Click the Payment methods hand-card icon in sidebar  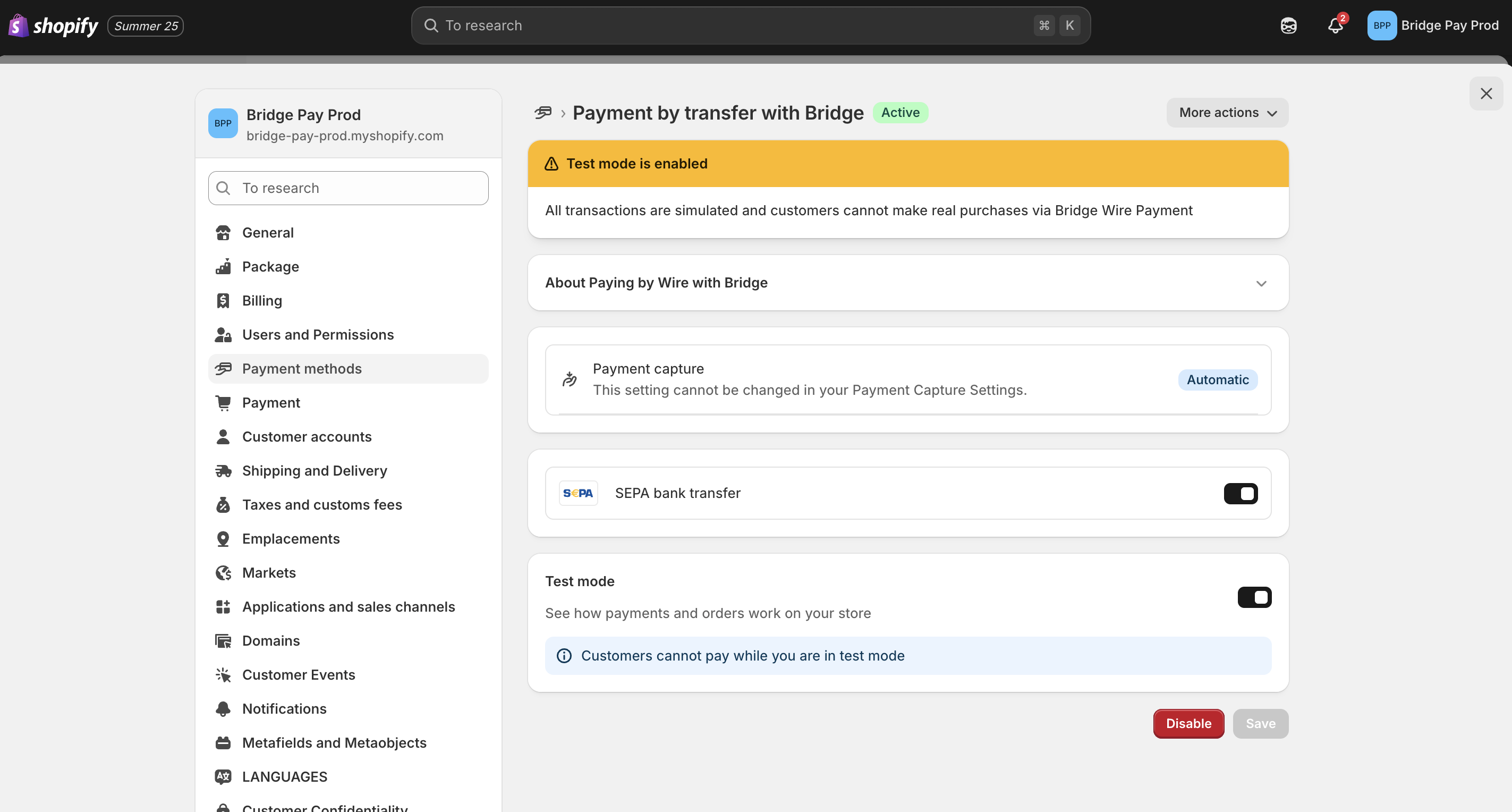[x=223, y=369]
